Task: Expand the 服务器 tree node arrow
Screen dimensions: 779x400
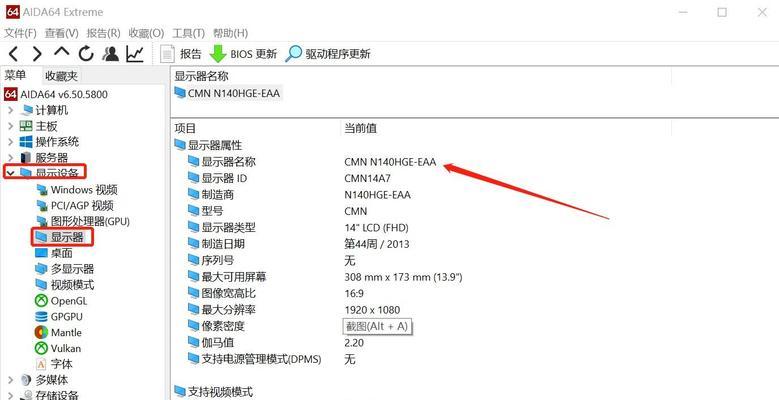Action: click(10, 158)
